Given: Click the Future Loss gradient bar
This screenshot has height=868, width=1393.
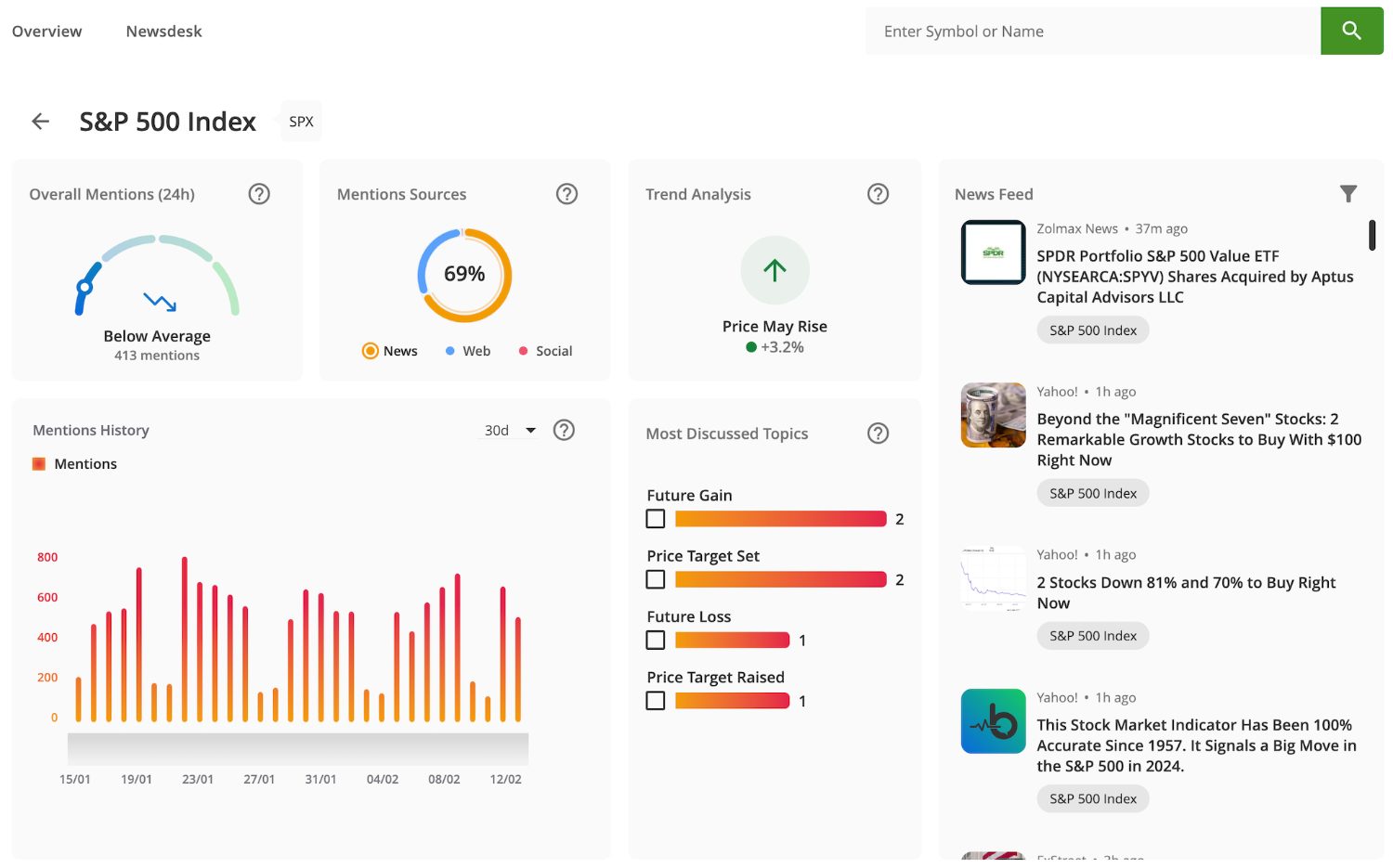Looking at the screenshot, I should 732,641.
